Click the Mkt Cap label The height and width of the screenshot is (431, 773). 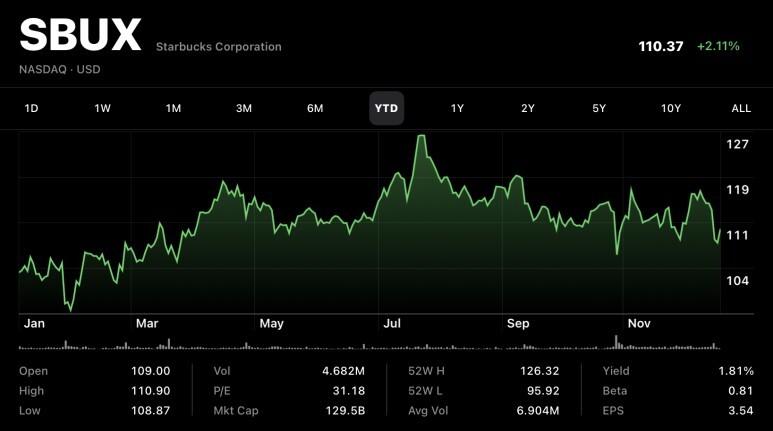tap(236, 411)
